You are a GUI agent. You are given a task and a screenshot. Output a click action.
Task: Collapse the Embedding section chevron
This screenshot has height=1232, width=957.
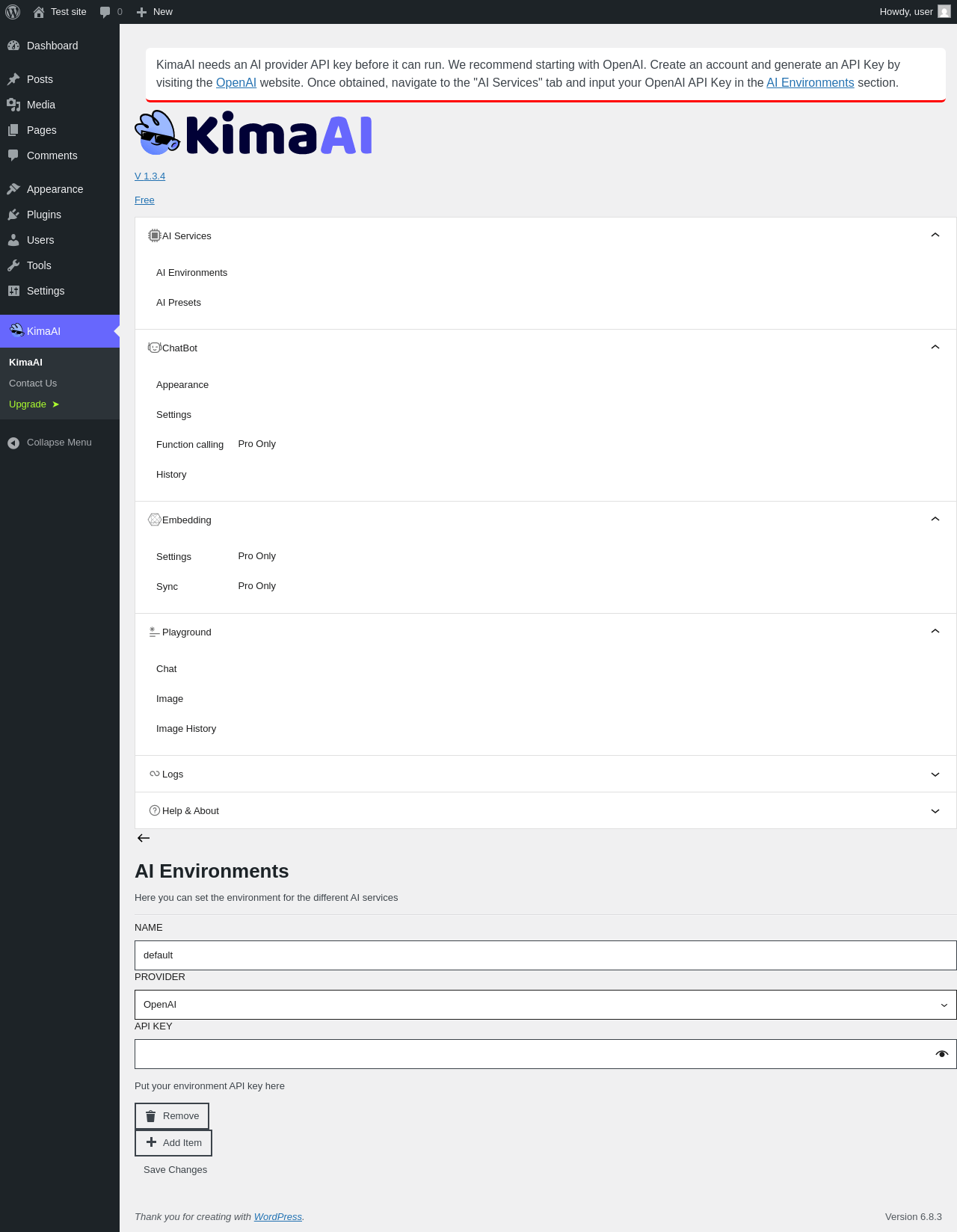click(x=935, y=519)
